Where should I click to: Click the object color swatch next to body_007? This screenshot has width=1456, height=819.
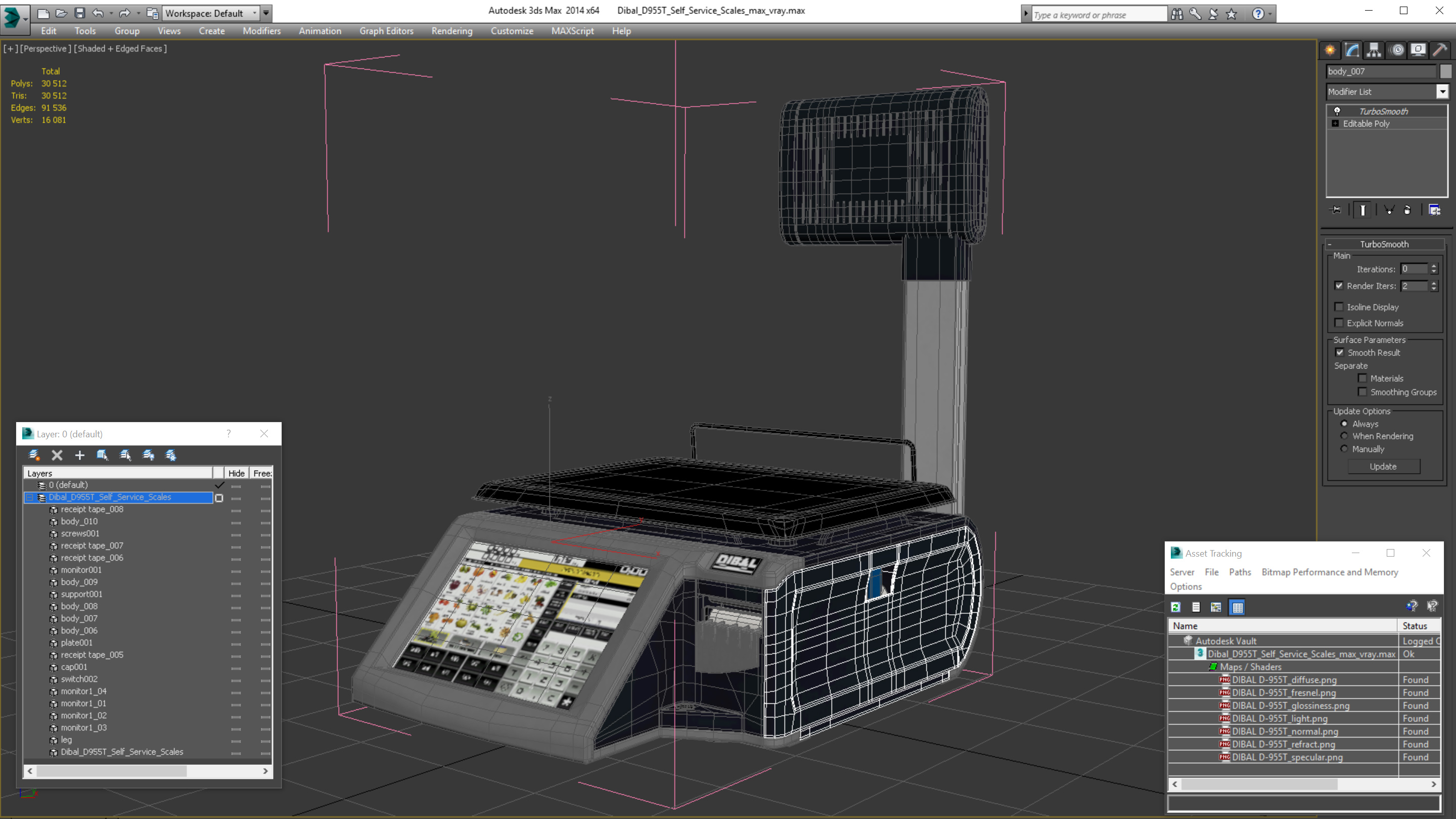point(1446,71)
